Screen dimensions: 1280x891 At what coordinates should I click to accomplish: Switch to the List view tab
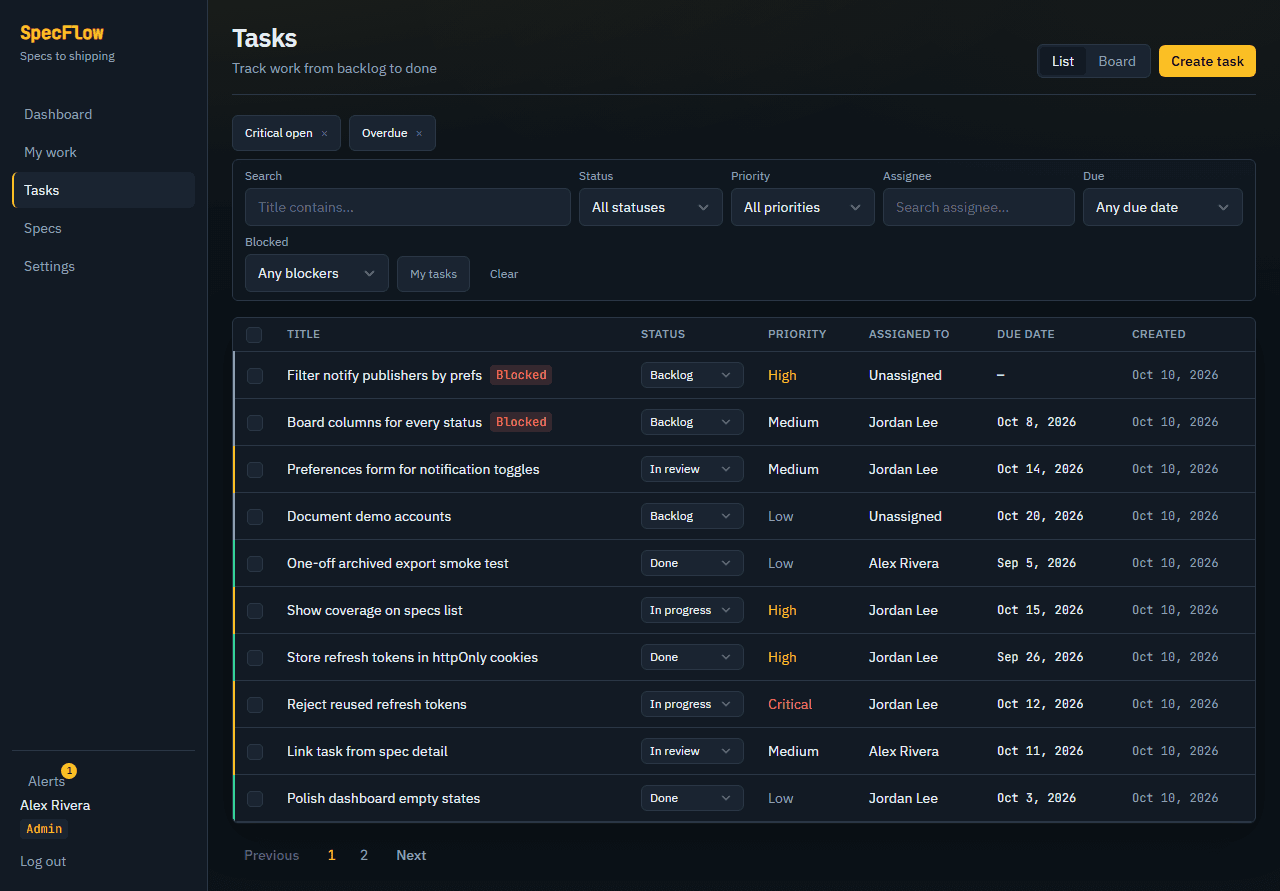coord(1063,61)
